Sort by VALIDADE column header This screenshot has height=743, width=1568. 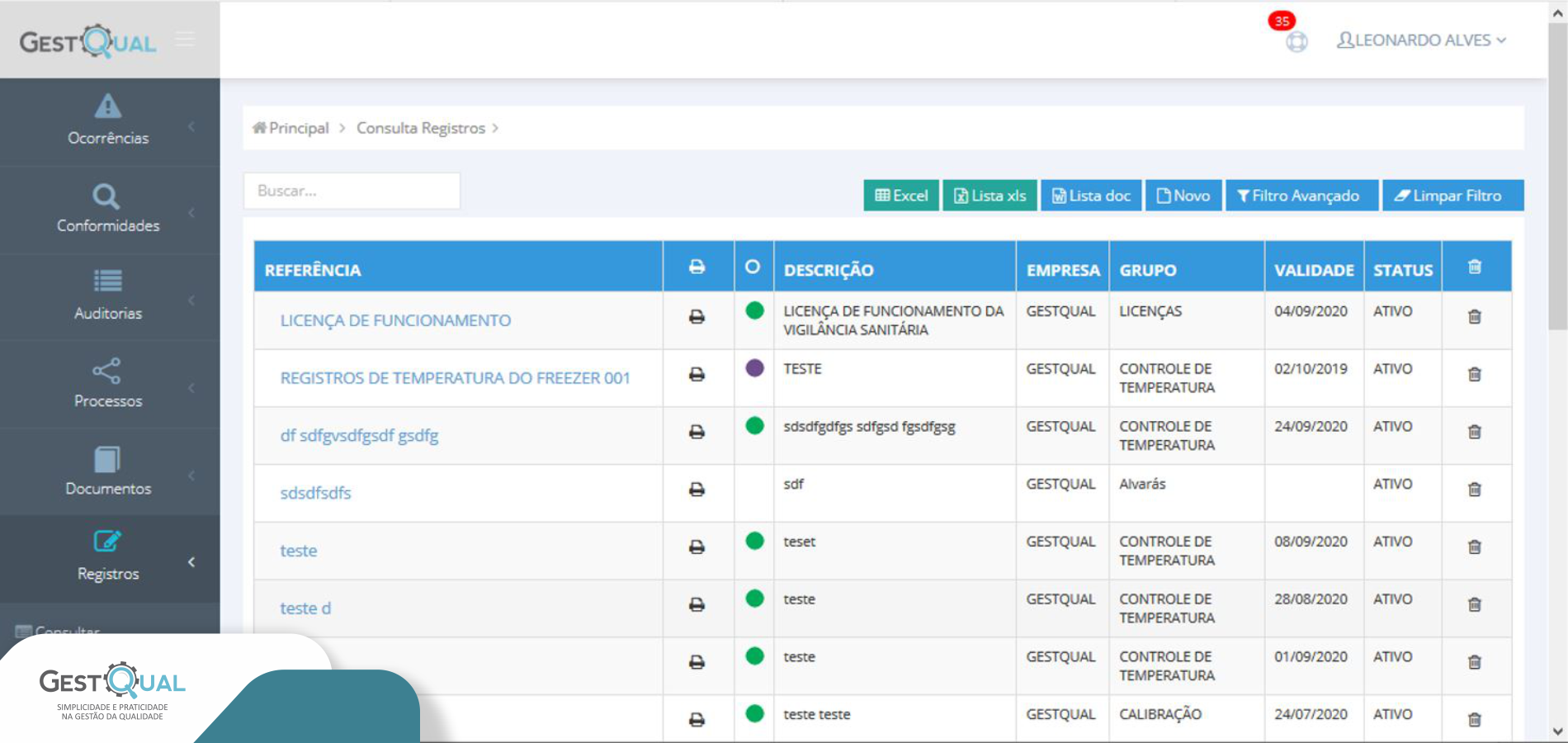click(1314, 270)
